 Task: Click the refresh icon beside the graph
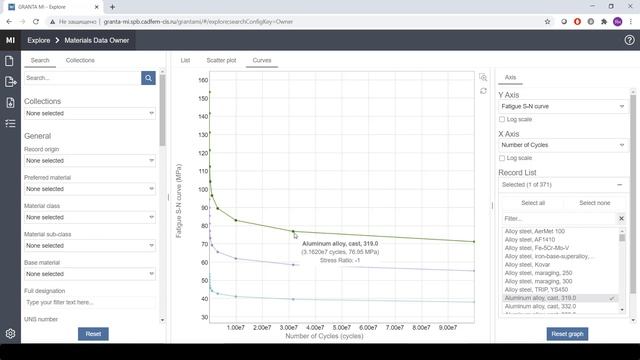click(x=483, y=91)
